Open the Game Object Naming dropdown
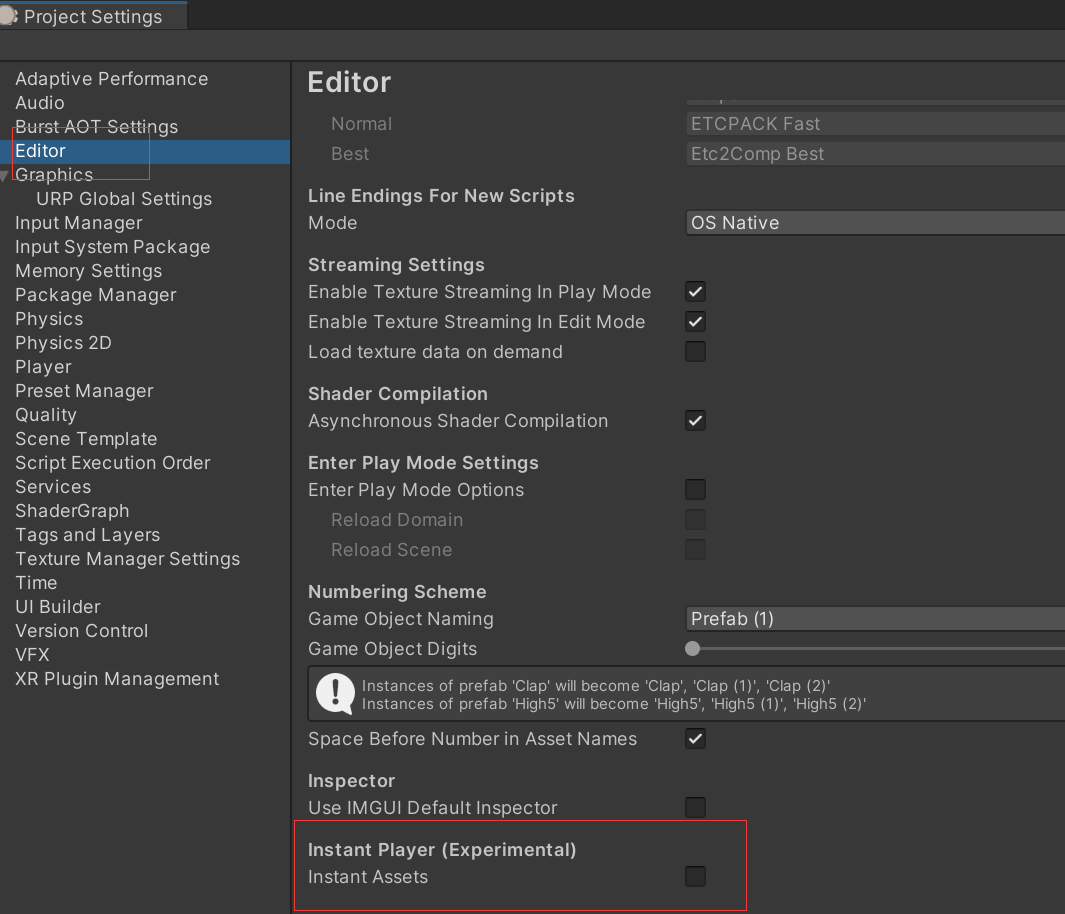This screenshot has width=1065, height=914. coord(875,619)
